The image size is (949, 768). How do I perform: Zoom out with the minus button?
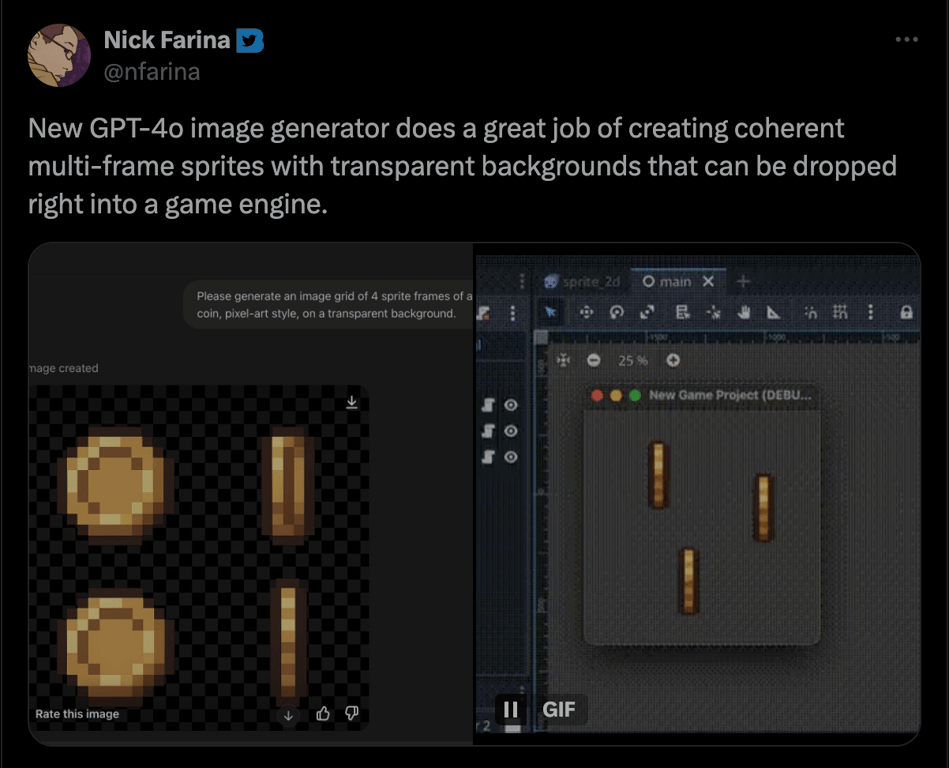(x=594, y=361)
